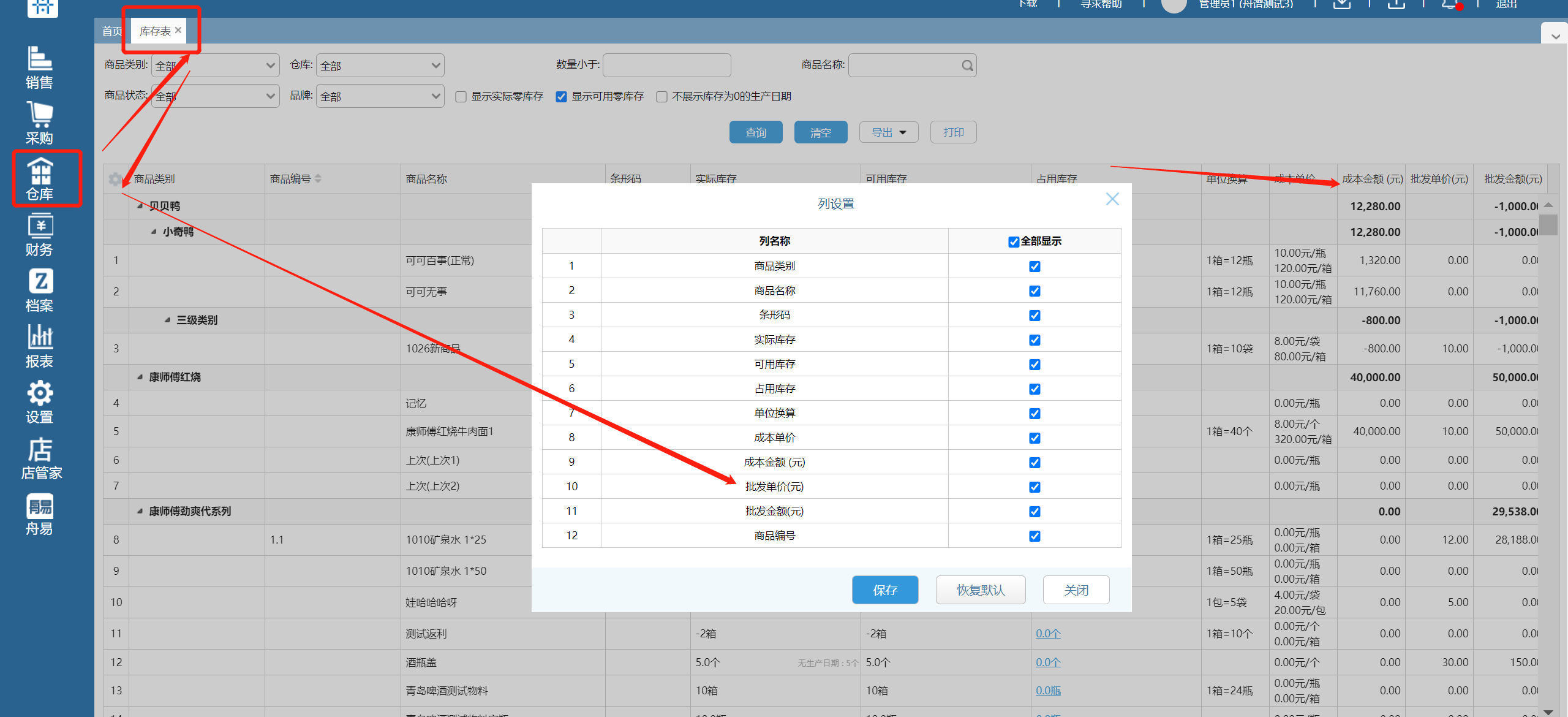Close the 列设置 dialog with X
Image resolution: width=1568 pixels, height=717 pixels.
(1112, 199)
